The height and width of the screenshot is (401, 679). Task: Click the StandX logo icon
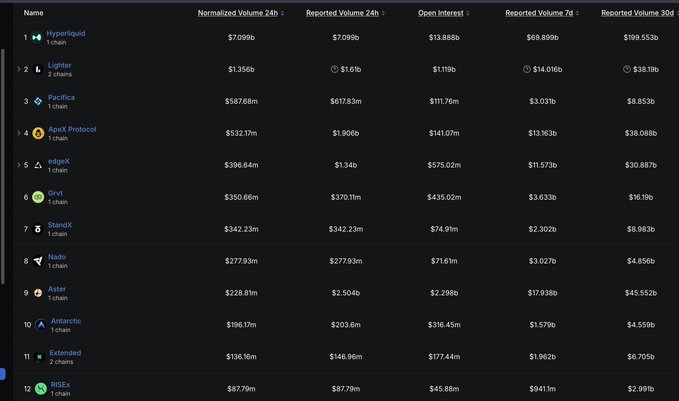38,229
